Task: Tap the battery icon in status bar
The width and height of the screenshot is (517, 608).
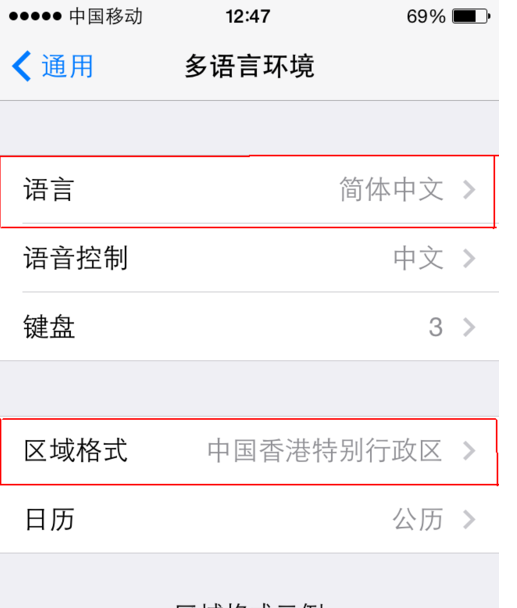Action: [471, 16]
